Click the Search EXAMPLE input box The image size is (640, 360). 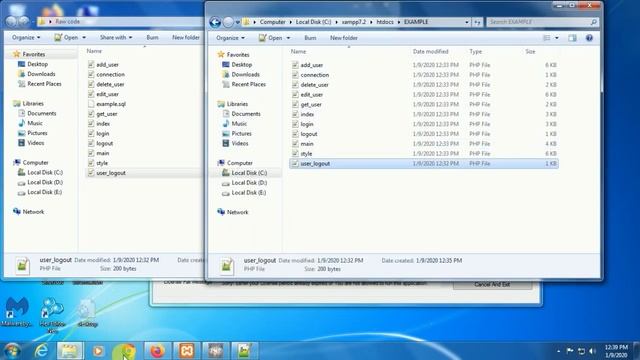tap(539, 22)
